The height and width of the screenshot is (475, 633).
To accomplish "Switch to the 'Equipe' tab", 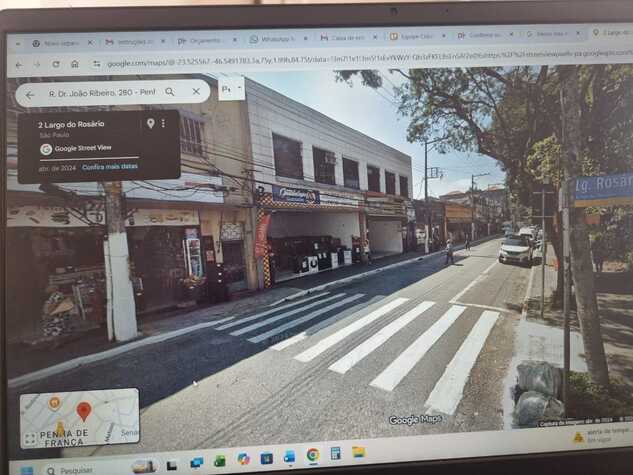I will tap(416, 36).
